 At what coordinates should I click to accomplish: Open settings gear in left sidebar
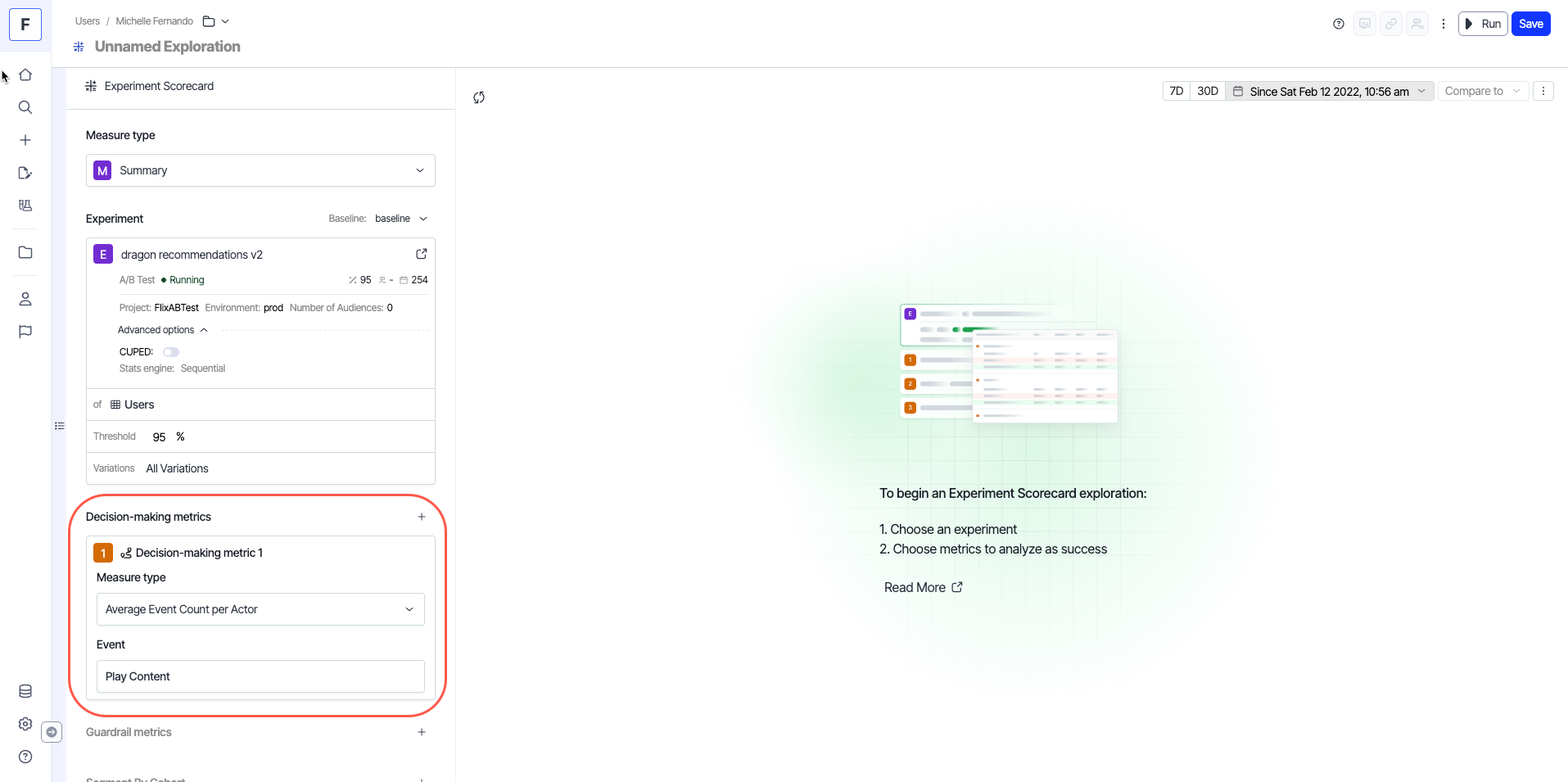25,724
